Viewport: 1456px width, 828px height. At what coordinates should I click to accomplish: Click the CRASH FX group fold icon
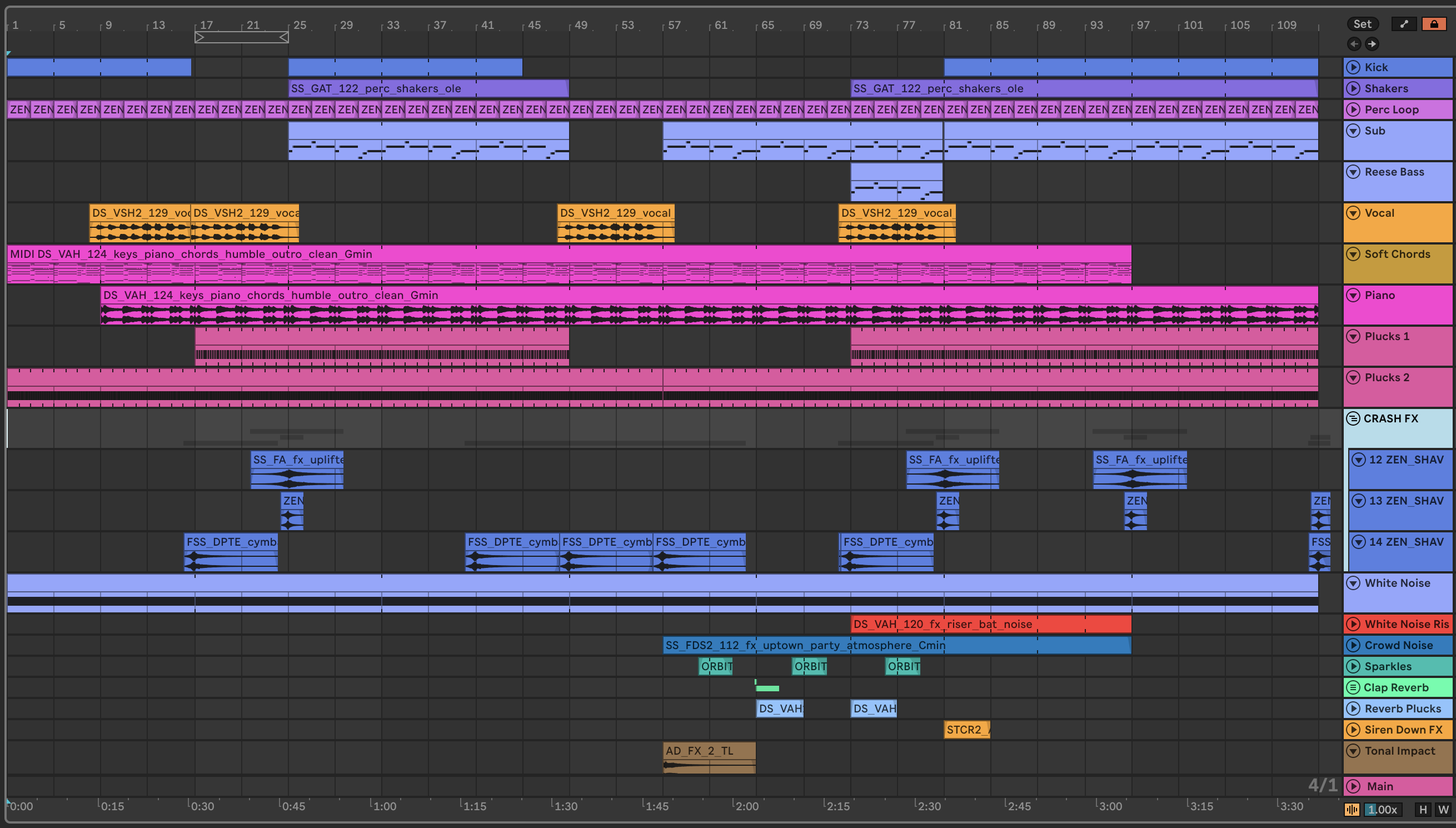(1353, 418)
